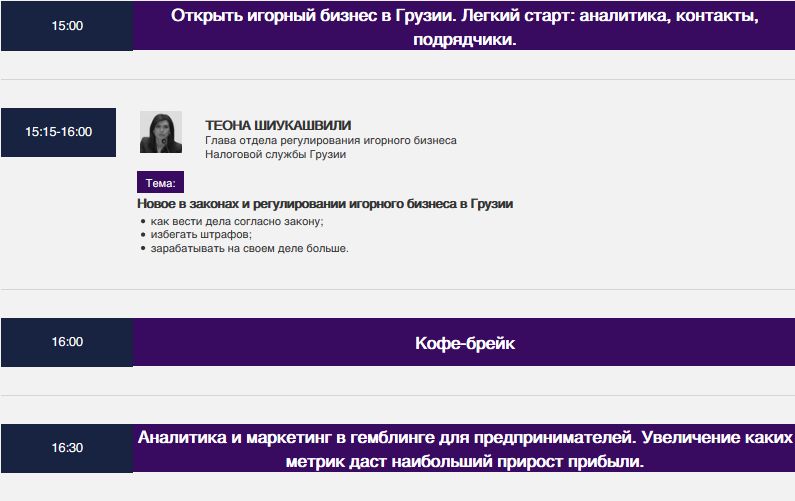Open the analytics and marketing session header
The height and width of the screenshot is (501, 795).
click(x=464, y=448)
